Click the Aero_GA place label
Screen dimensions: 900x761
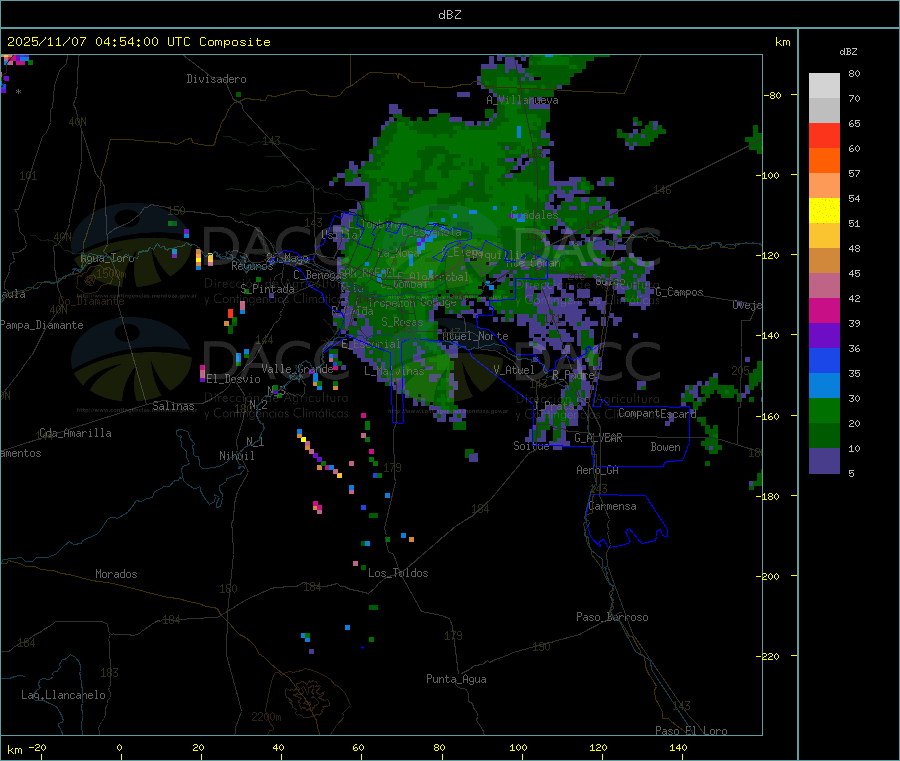click(598, 471)
